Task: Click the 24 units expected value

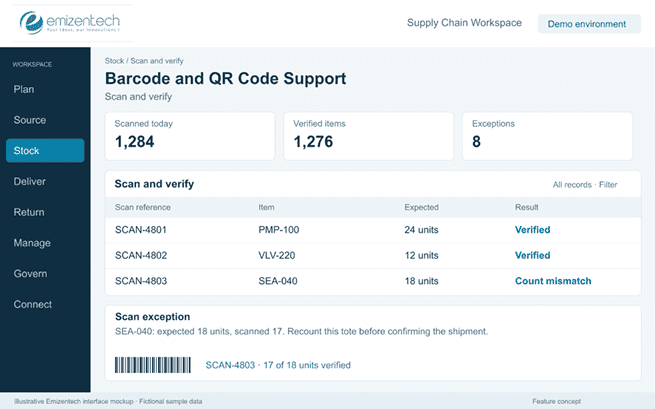Action: (421, 230)
